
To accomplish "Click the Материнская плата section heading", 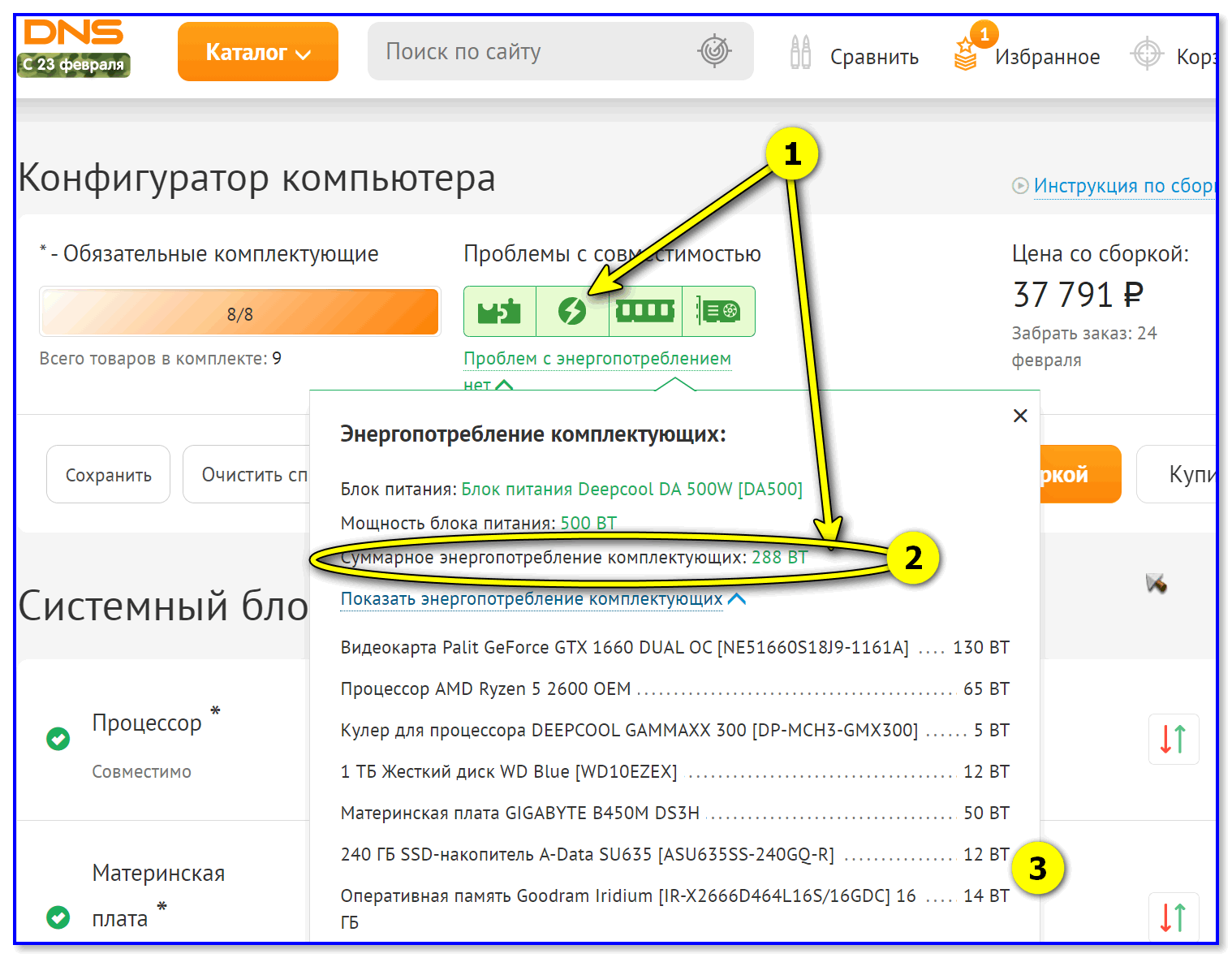I will pos(158,895).
